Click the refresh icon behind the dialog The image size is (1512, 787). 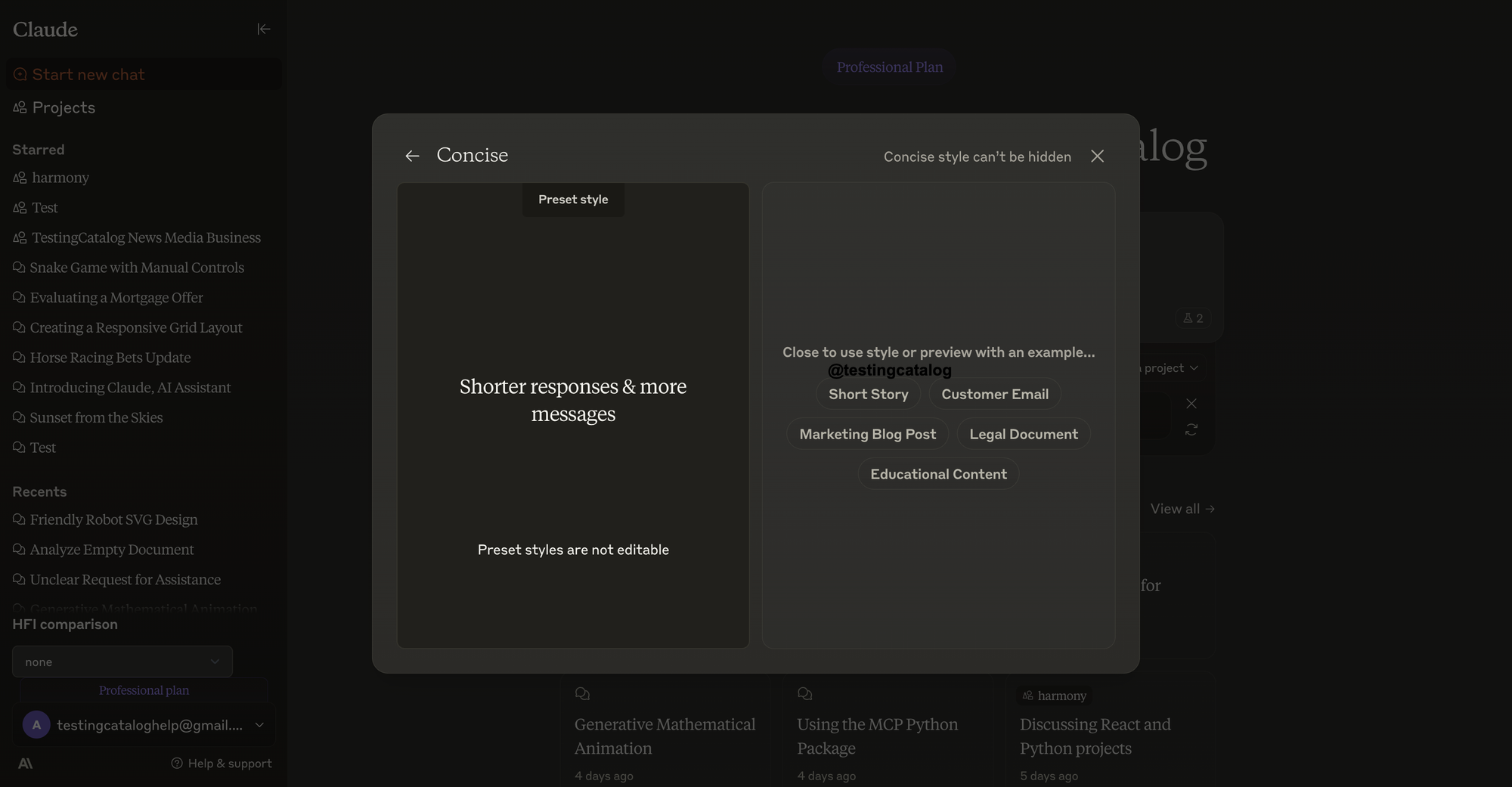[1191, 429]
